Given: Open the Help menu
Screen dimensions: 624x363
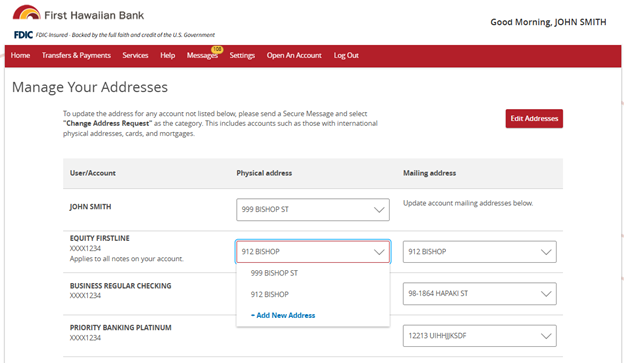Looking at the screenshot, I should 168,55.
